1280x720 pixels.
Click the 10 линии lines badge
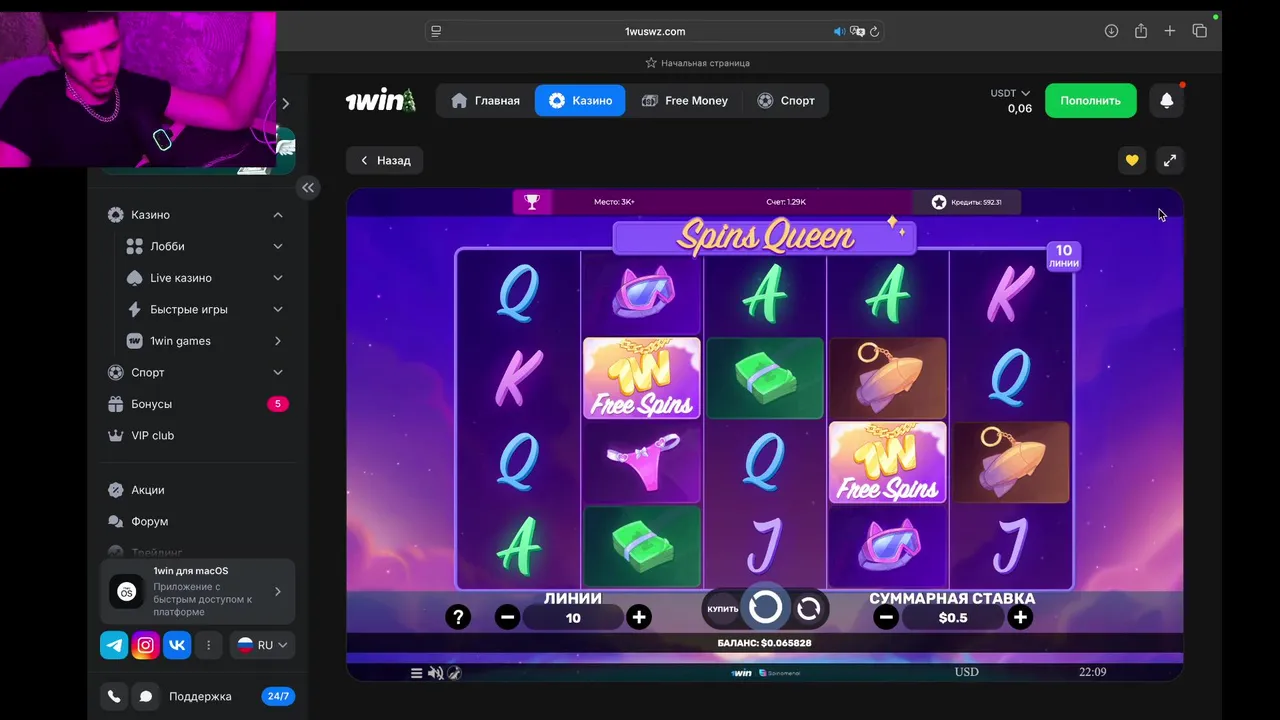pyautogui.click(x=1064, y=256)
